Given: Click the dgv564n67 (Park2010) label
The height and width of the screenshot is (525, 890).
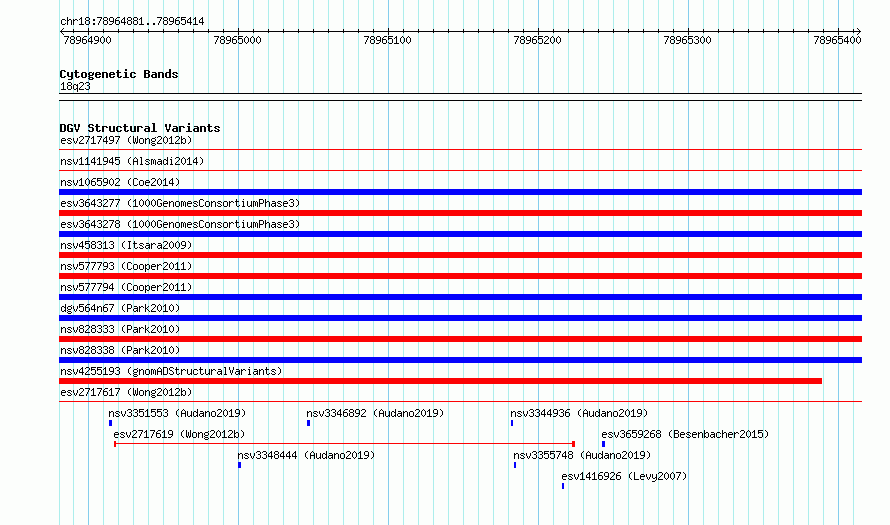Looking at the screenshot, I should pos(120,308).
